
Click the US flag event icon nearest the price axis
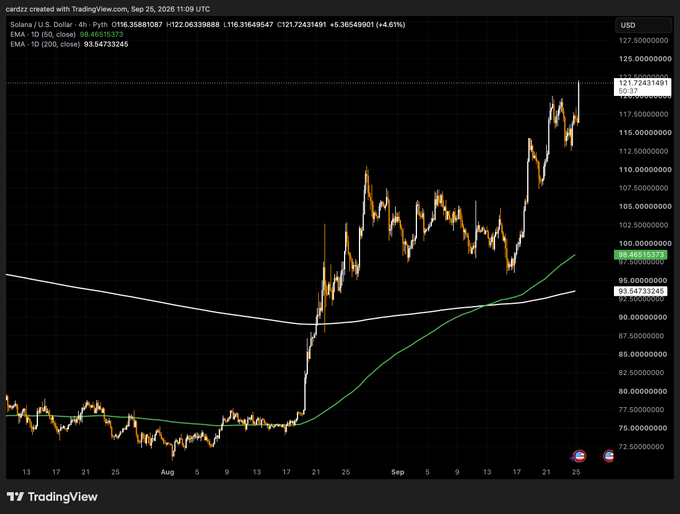pyautogui.click(x=609, y=456)
